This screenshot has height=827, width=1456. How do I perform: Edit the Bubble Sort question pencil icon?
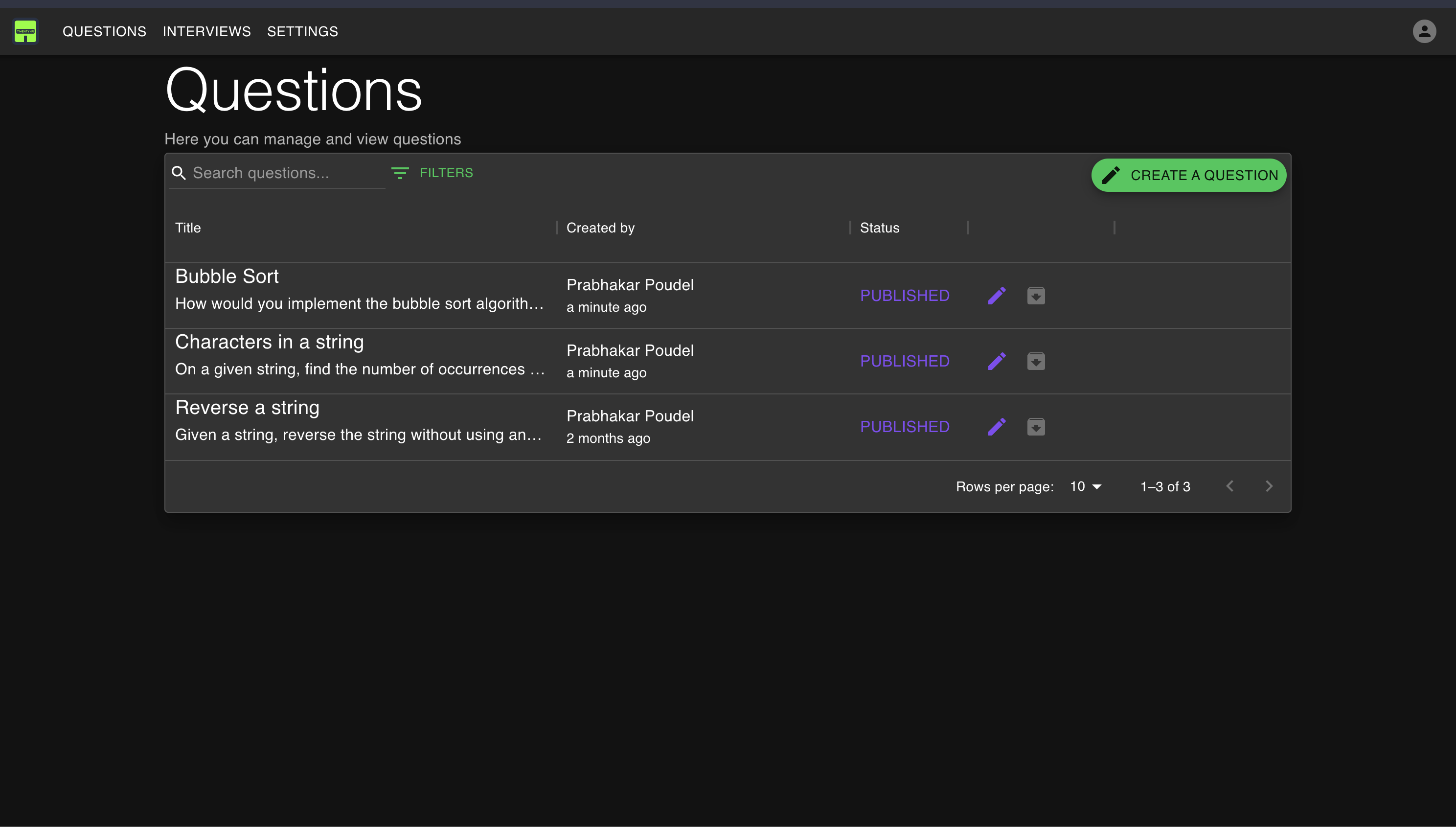tap(997, 296)
